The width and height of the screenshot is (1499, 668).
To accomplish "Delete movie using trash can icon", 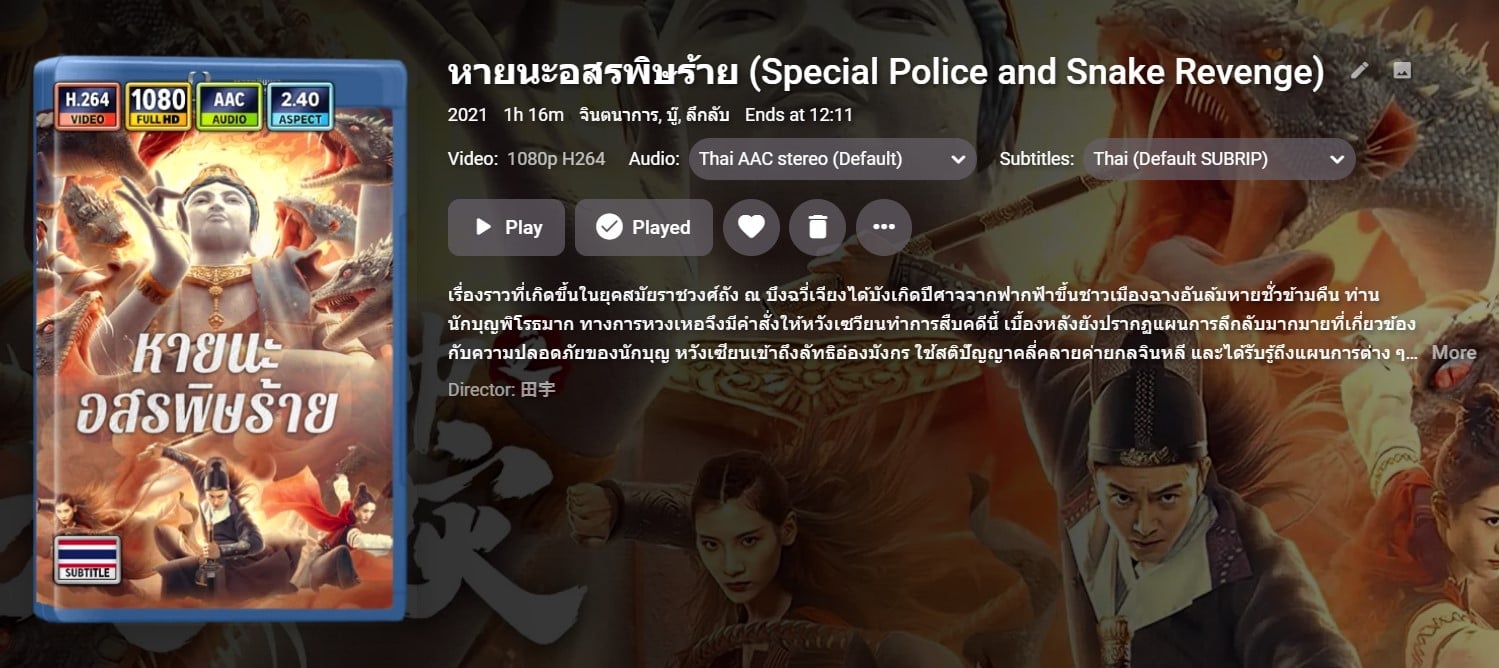I will click(x=817, y=227).
